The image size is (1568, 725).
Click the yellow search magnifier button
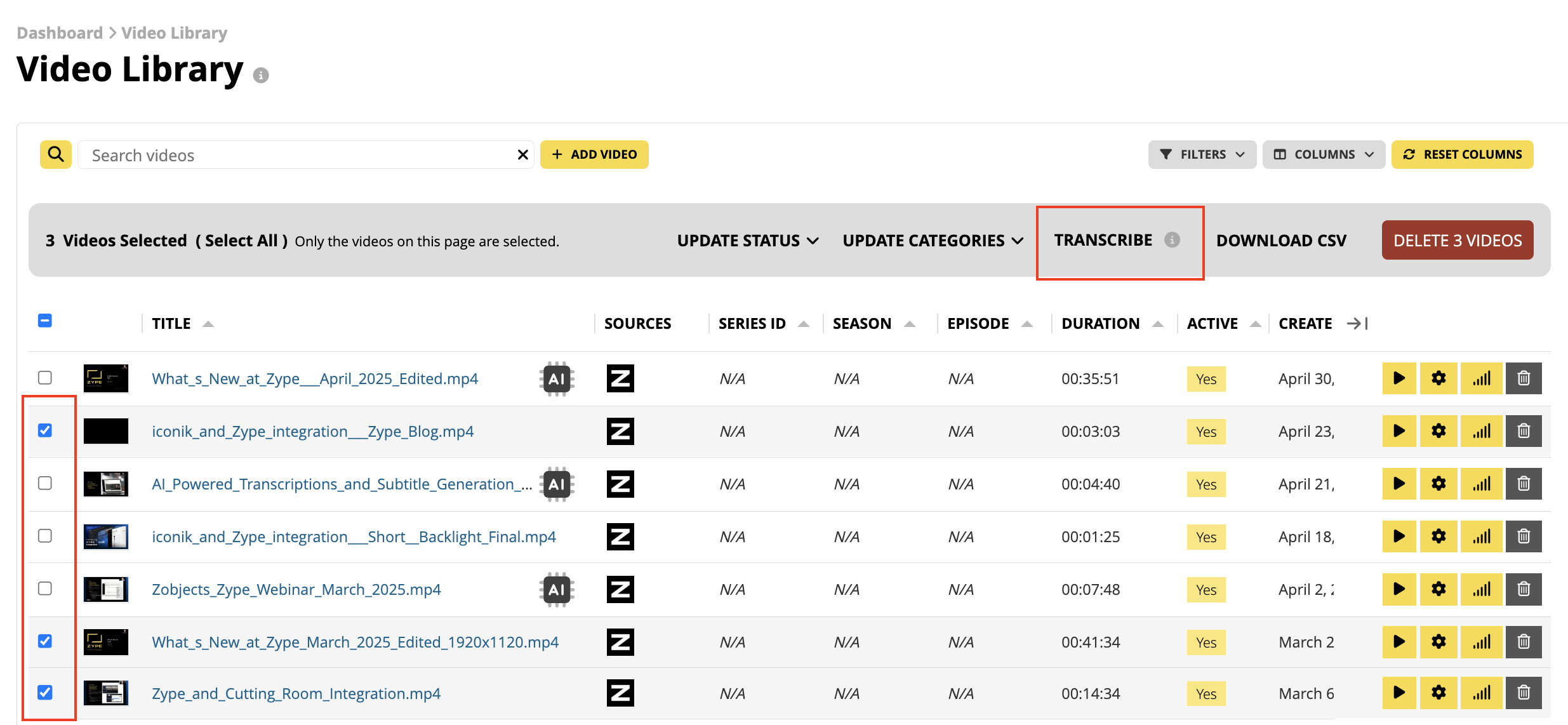(56, 154)
